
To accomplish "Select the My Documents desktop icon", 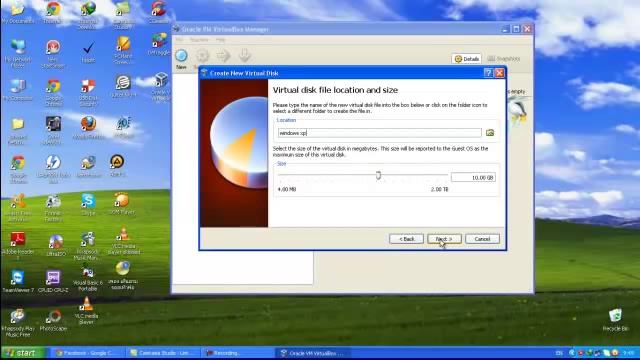I will tap(18, 12).
